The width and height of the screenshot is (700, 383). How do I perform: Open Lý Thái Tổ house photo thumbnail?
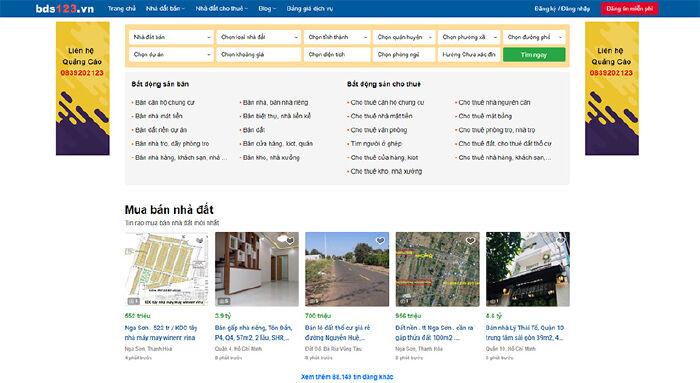[528, 269]
